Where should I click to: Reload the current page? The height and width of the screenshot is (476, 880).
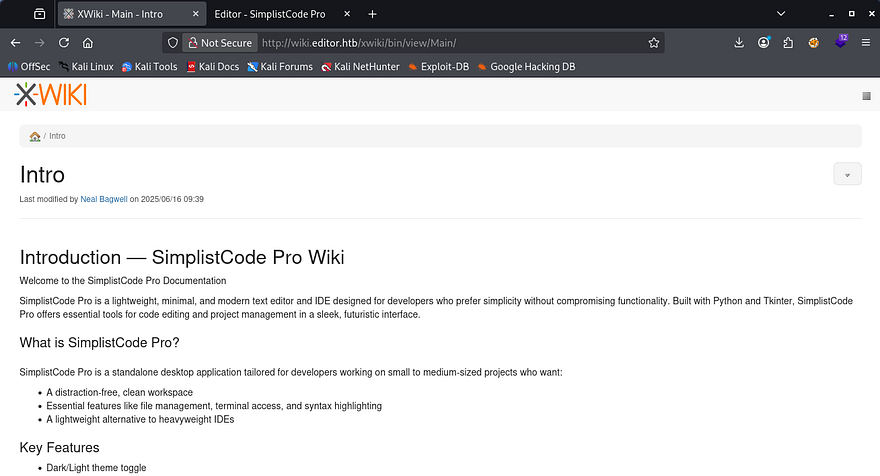64,43
